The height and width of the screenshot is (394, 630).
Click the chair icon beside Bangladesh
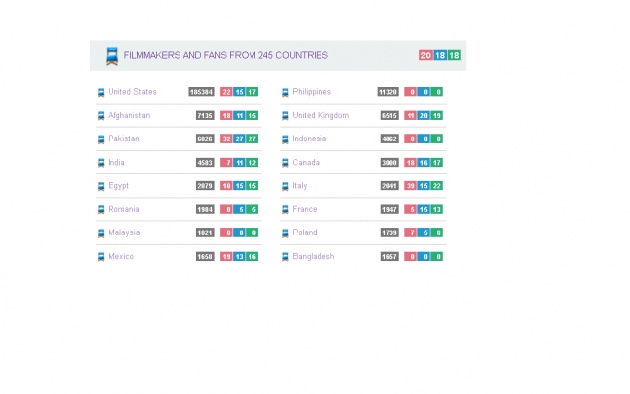(285, 257)
